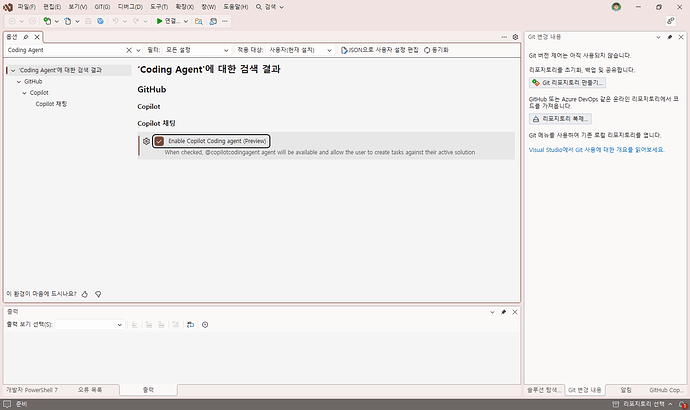The width and height of the screenshot is (690, 410).
Task: Click the find in files folder icon
Action: click(199, 21)
